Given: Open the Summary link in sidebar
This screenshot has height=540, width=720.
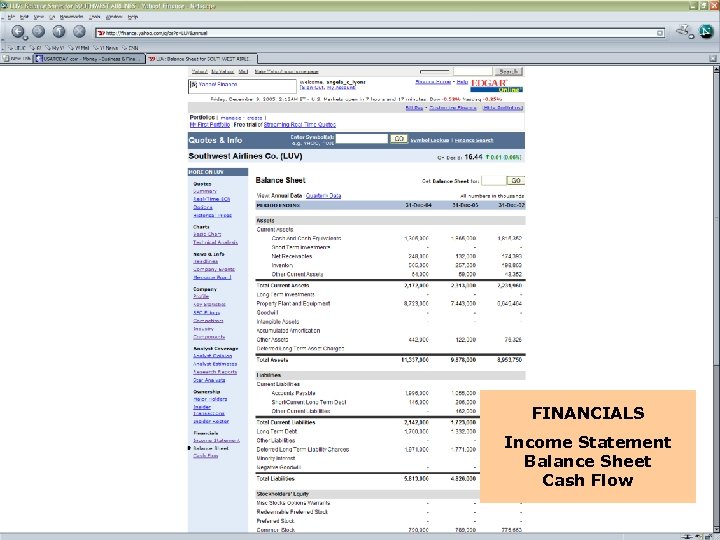Looking at the screenshot, I should tap(205, 191).
